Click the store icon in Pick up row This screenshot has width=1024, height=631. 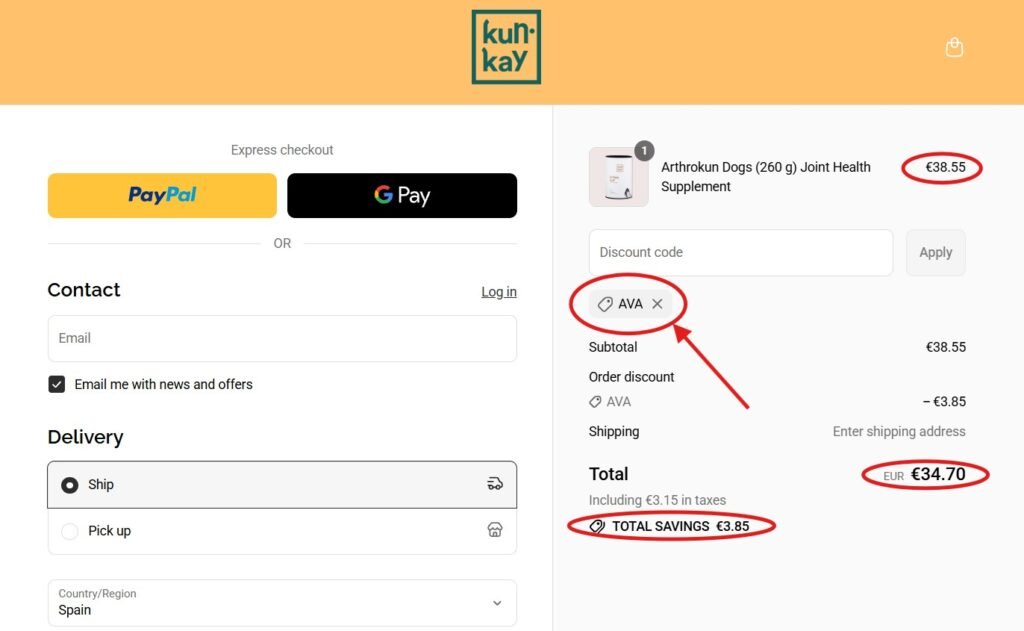pos(495,530)
